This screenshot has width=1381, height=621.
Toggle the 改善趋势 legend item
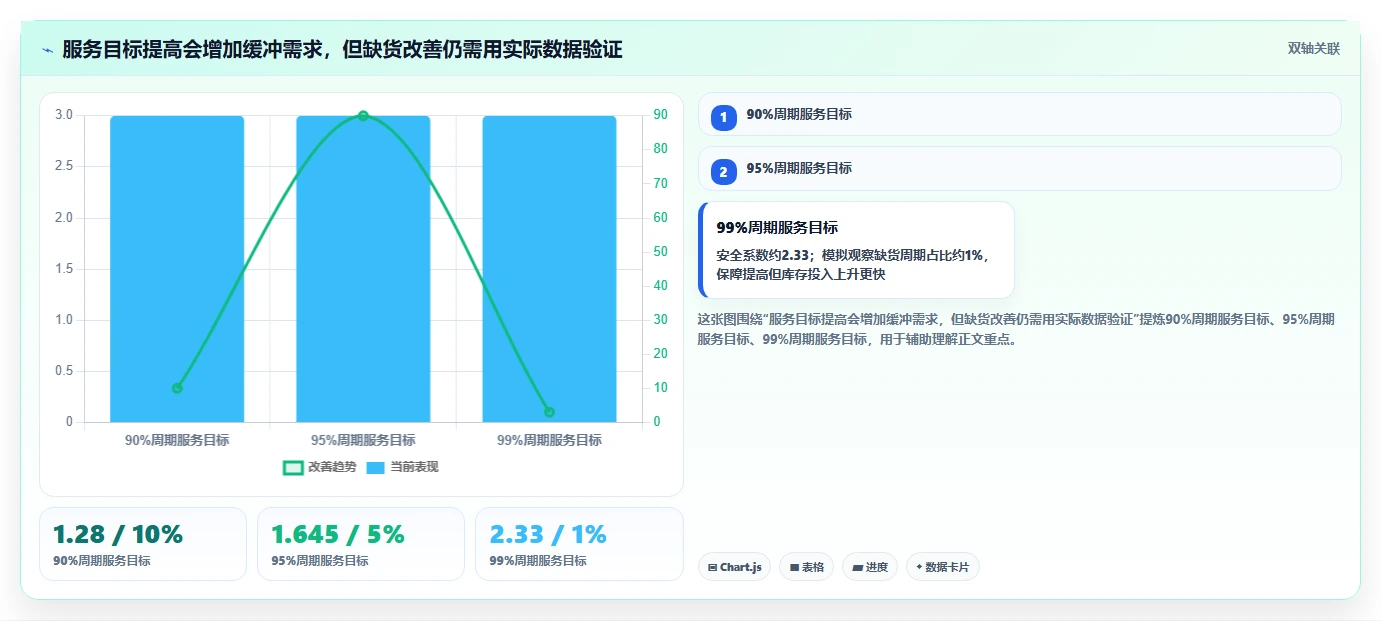tap(320, 467)
